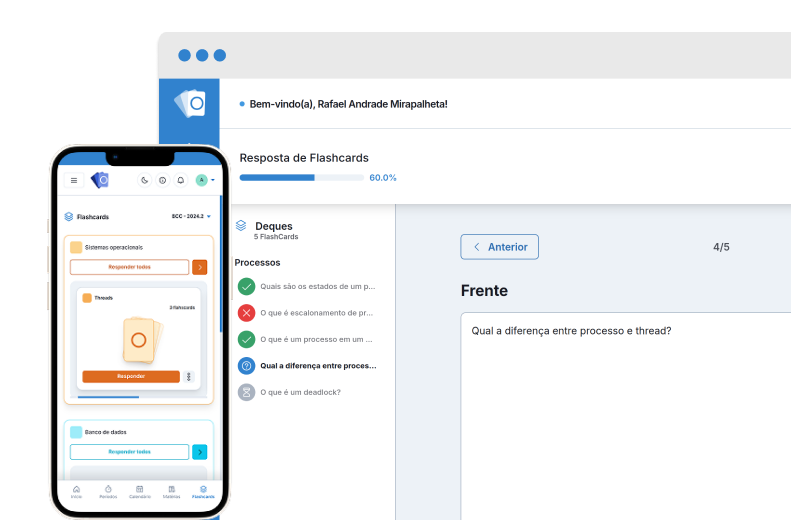Click the Anterior button
This screenshot has width=791, height=520.
coord(499,247)
